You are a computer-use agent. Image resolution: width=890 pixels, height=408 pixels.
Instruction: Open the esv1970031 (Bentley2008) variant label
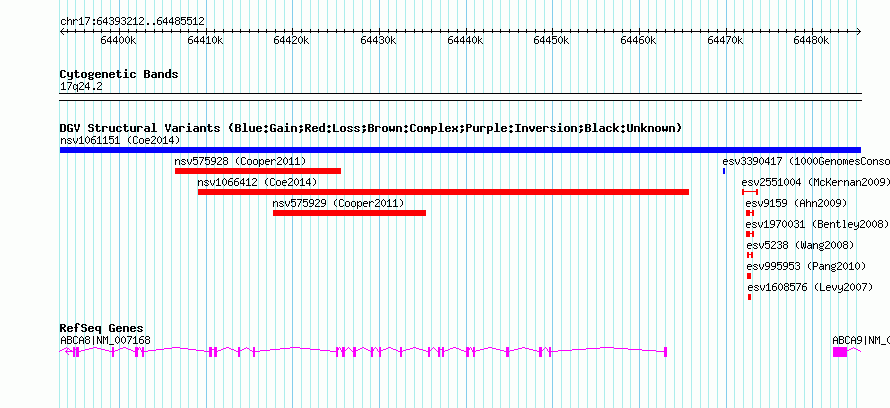[817, 224]
